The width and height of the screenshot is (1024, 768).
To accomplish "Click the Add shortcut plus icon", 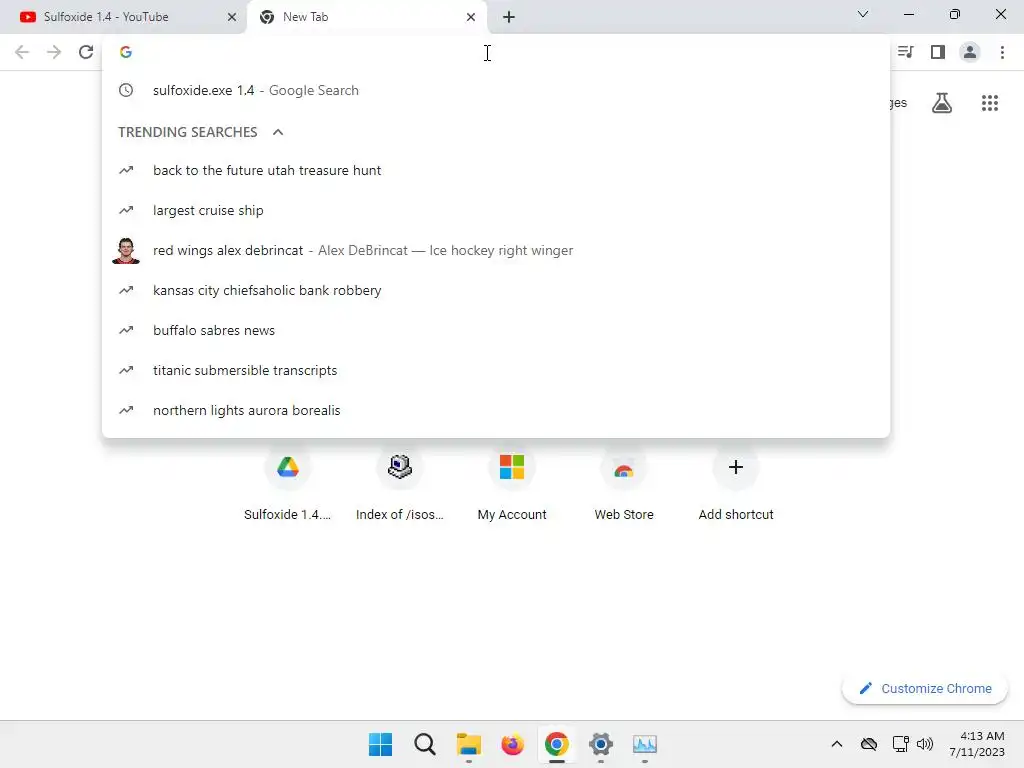I will point(736,467).
